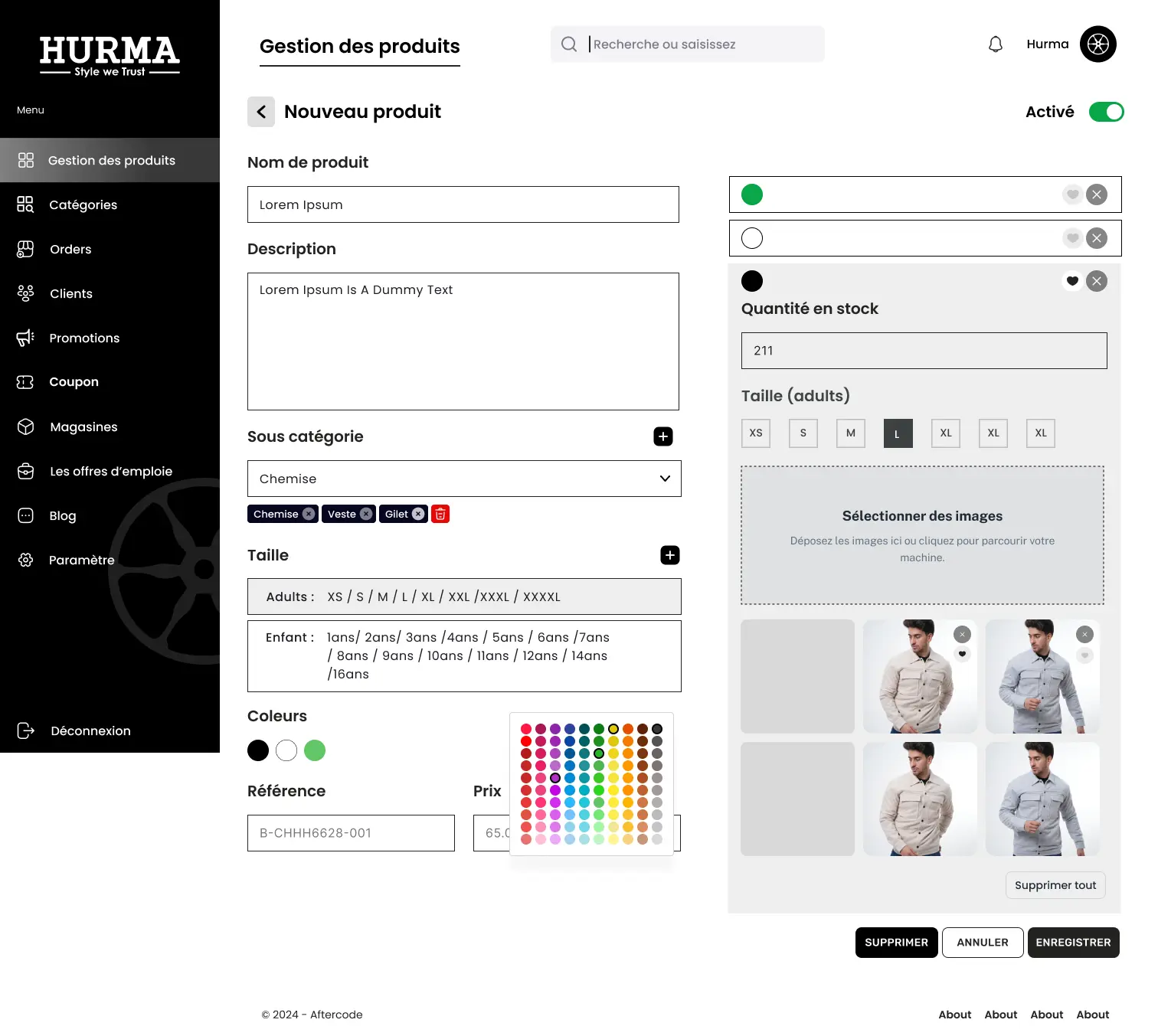Click the search magnifier icon

click(x=569, y=44)
